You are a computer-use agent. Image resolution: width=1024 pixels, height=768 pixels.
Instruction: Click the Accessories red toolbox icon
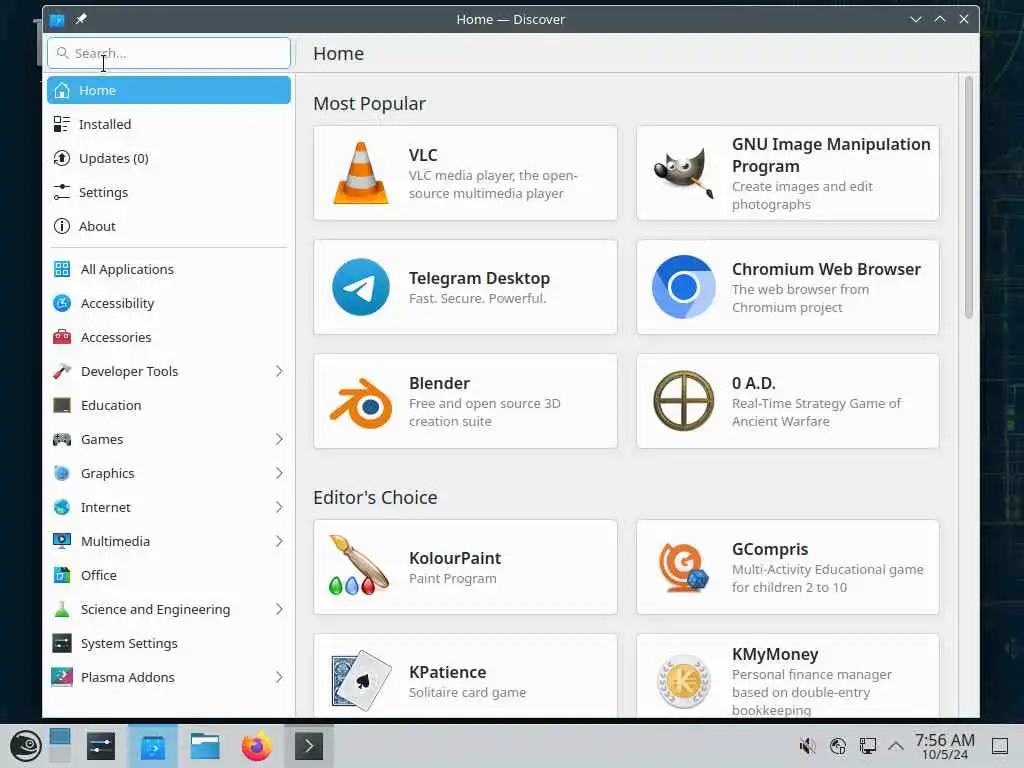pos(62,337)
